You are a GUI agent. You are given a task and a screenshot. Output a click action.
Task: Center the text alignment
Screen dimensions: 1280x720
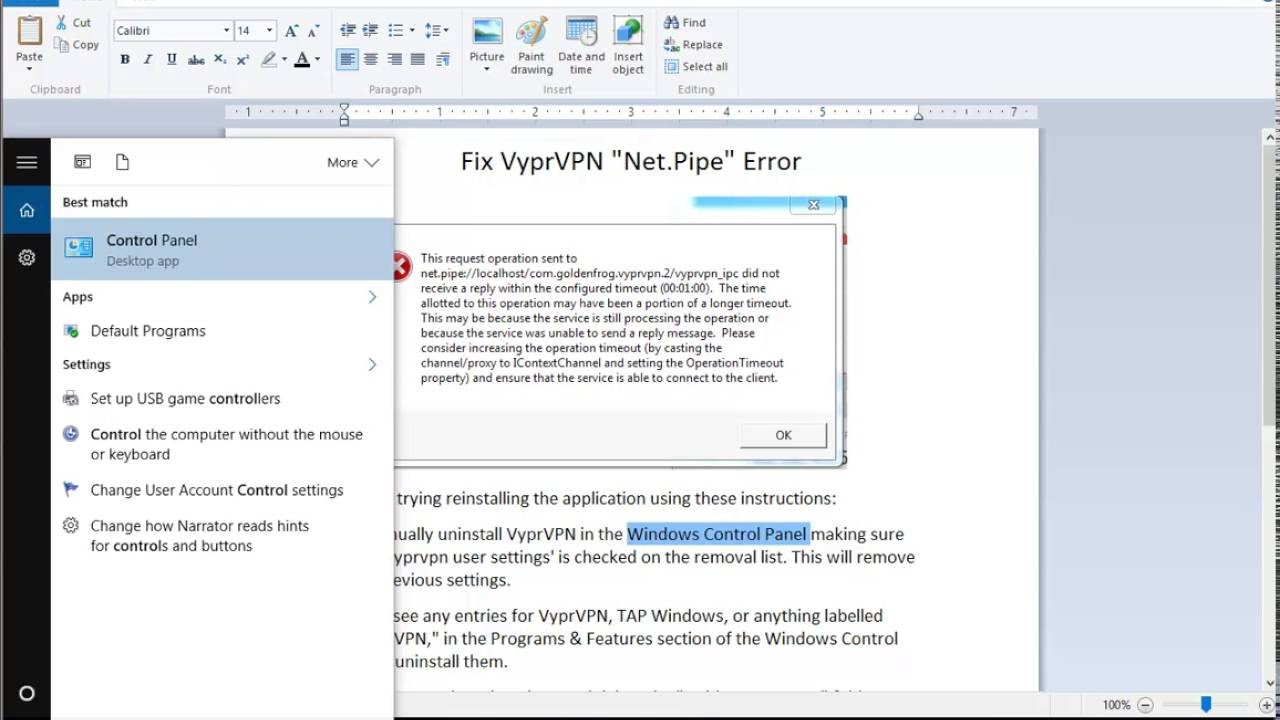(371, 60)
